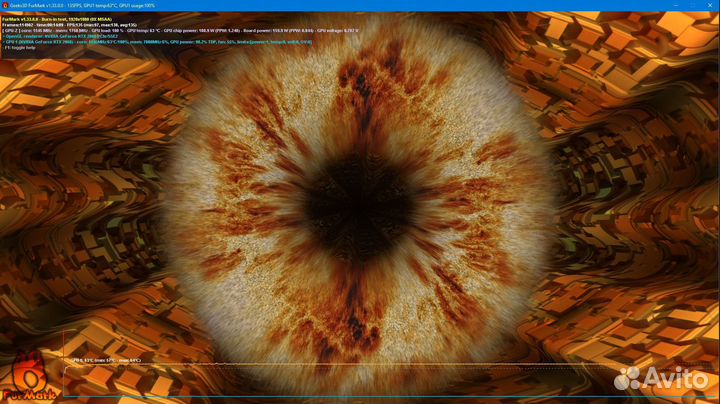Select the GPU temperature label above the graph
Viewport: 720px width, 404px height.
coord(105,360)
